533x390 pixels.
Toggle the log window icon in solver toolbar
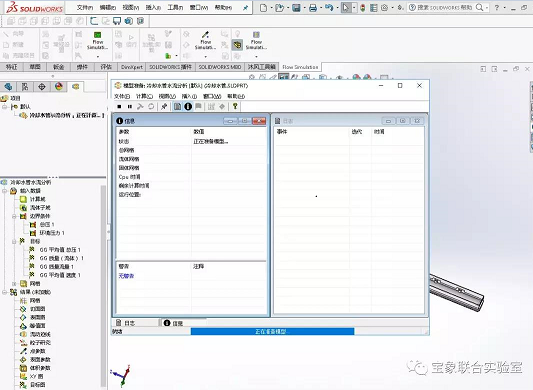tap(177, 106)
